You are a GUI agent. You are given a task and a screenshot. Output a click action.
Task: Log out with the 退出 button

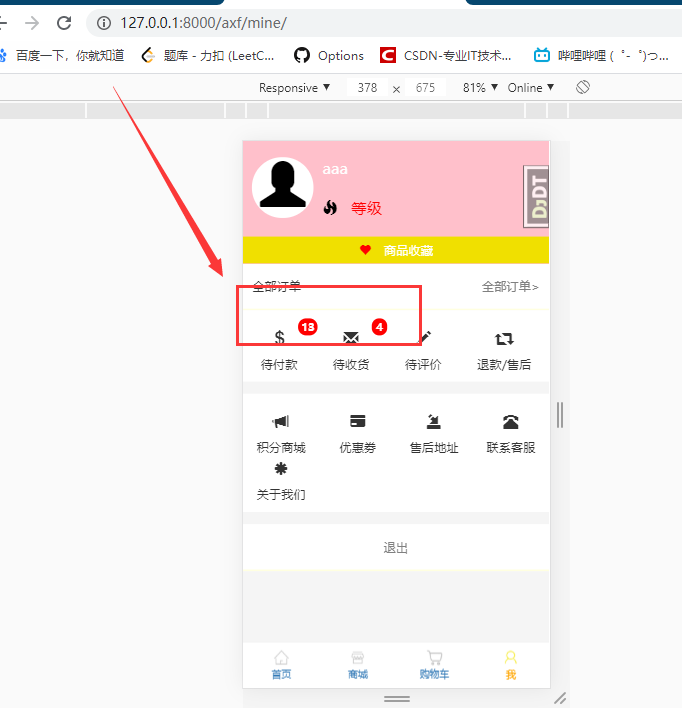tap(396, 547)
